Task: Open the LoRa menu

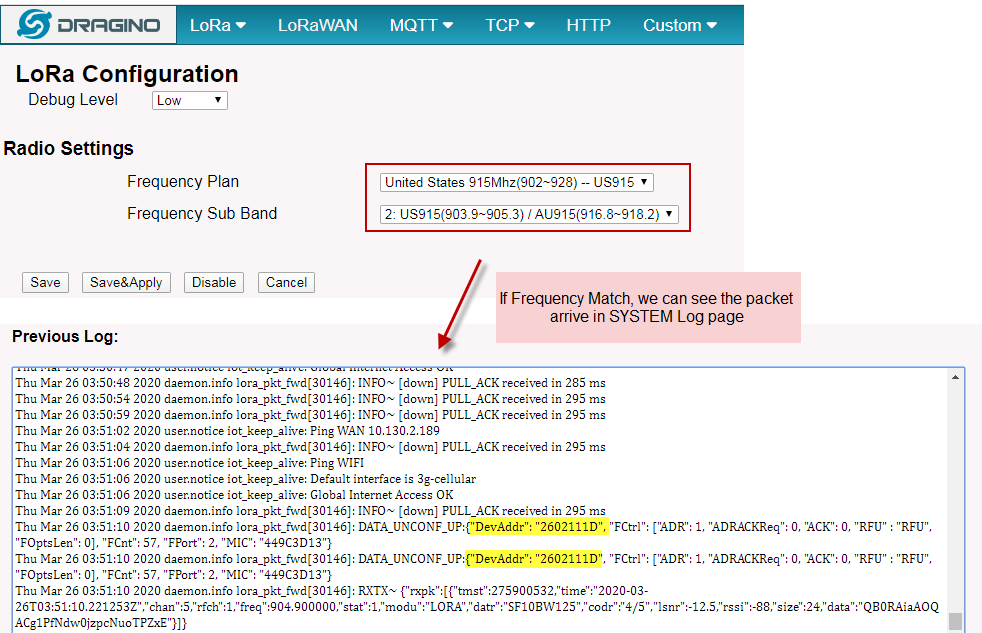Action: 217,25
